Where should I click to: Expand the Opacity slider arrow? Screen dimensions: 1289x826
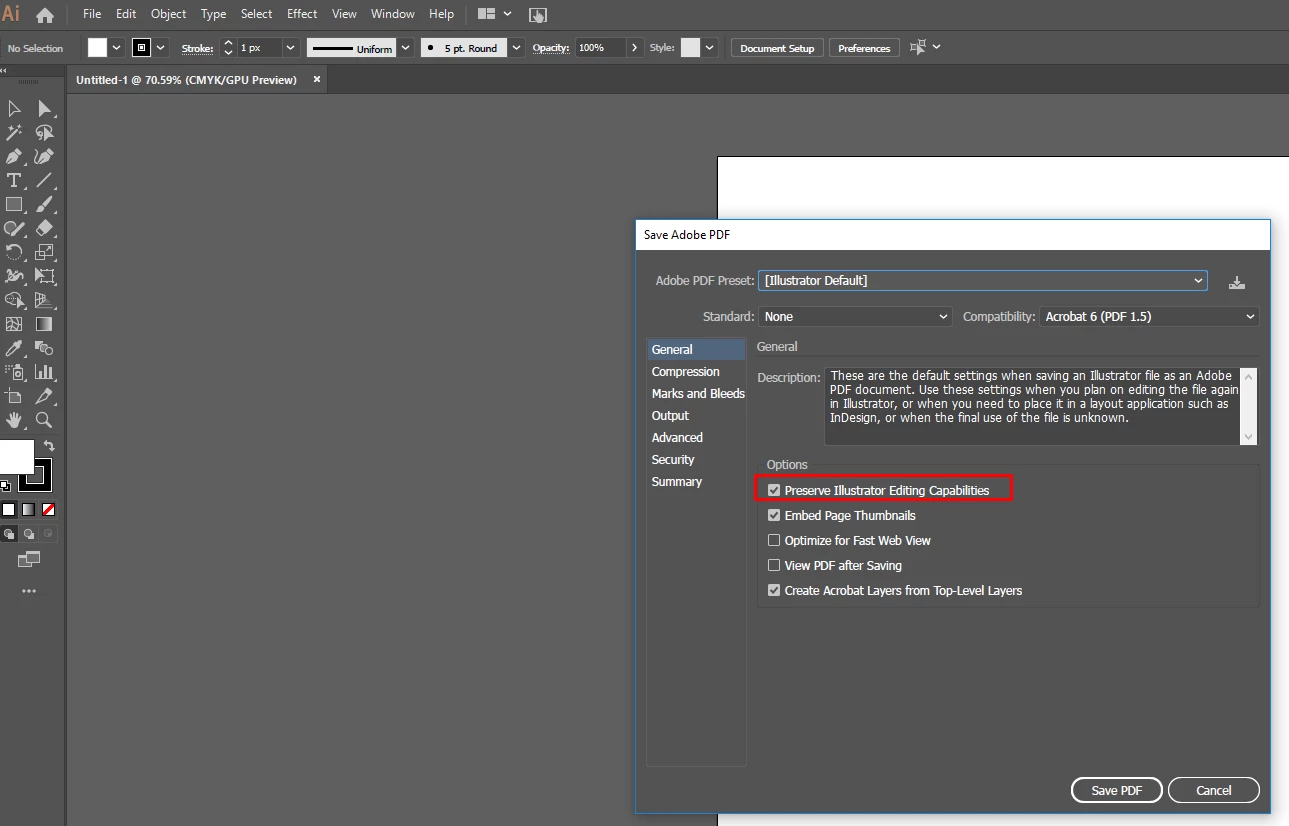635,48
